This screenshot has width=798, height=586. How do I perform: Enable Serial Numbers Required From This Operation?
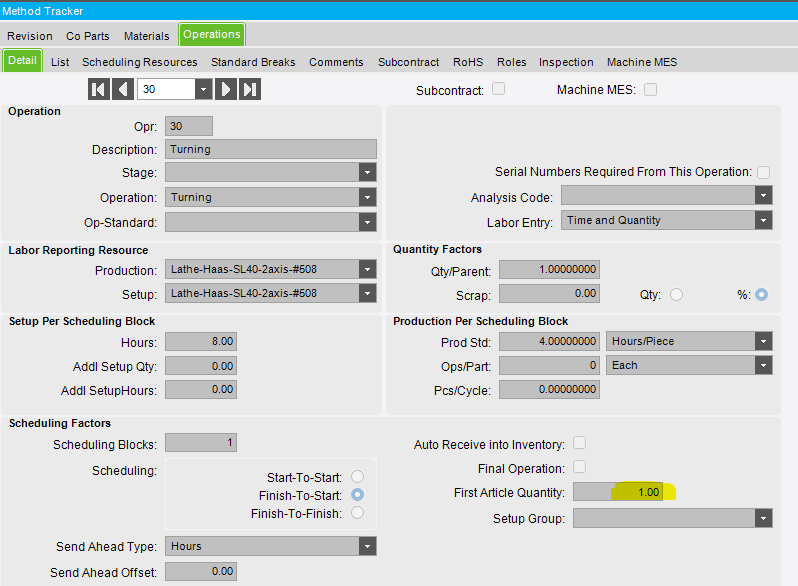763,172
